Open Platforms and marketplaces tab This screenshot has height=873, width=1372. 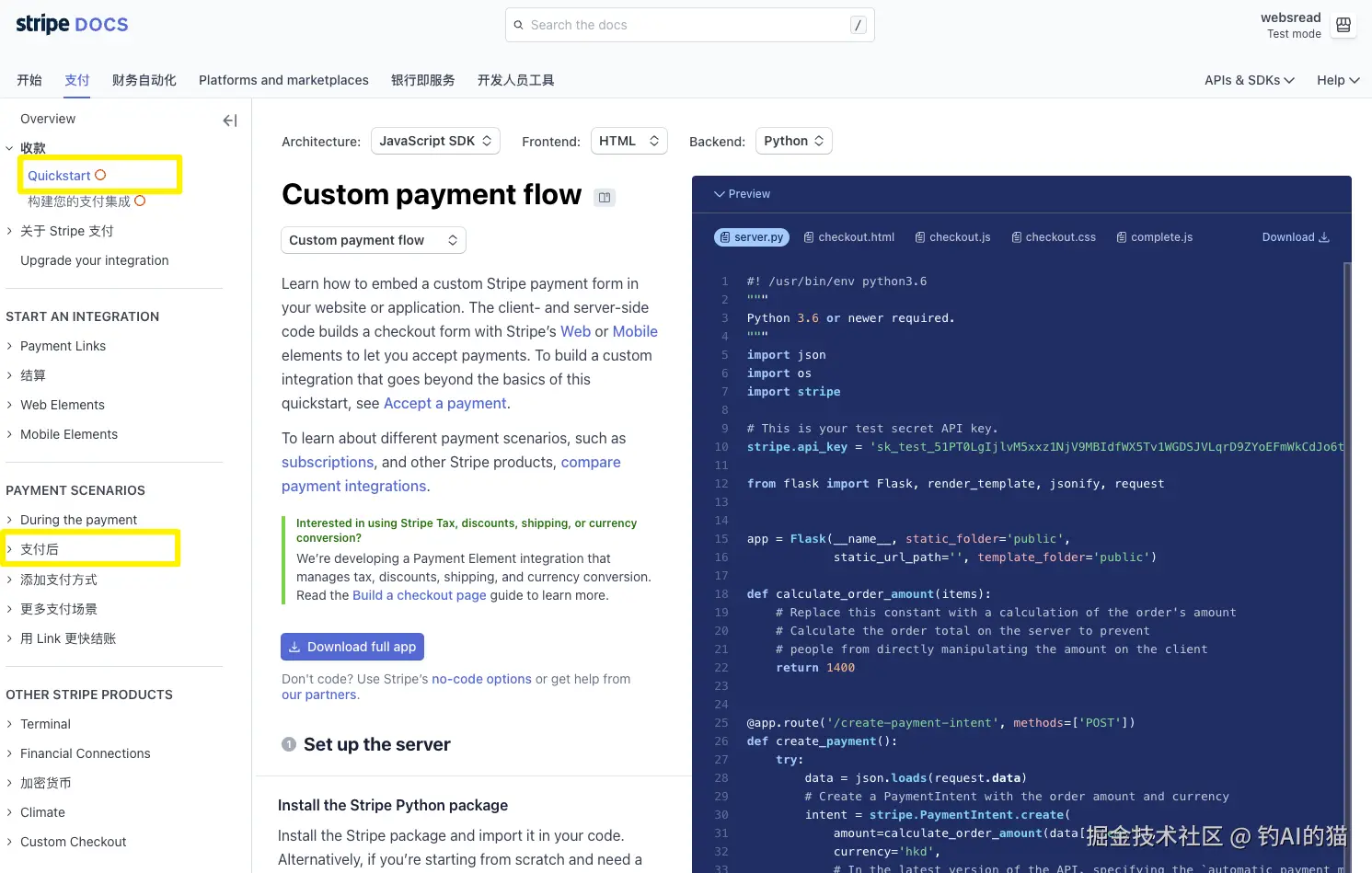tap(283, 80)
